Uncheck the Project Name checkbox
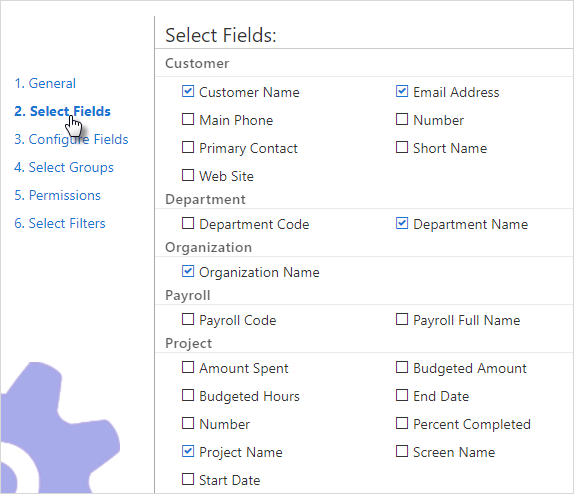The width and height of the screenshot is (574, 494). tap(188, 451)
